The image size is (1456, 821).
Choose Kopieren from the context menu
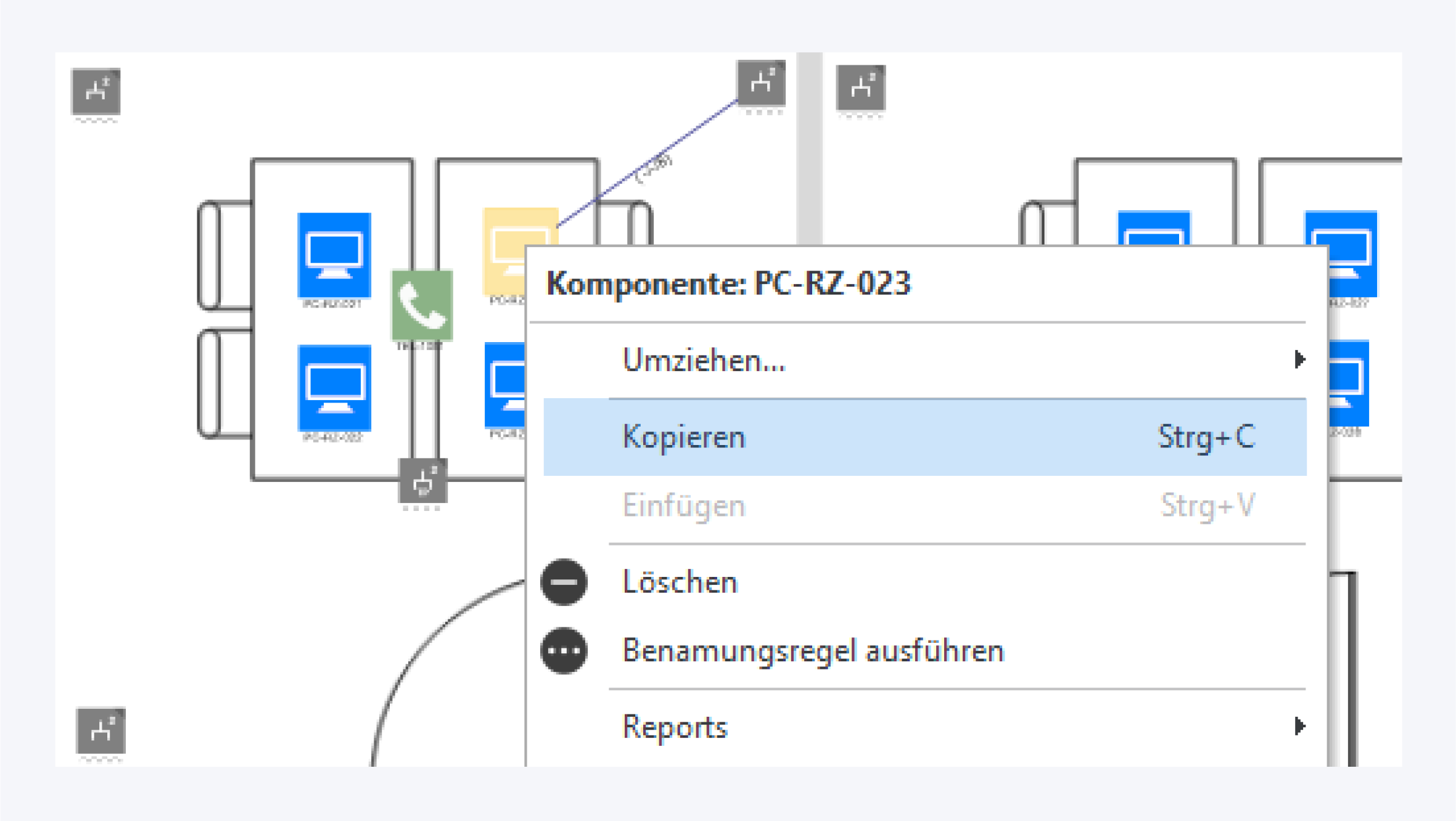coord(685,437)
